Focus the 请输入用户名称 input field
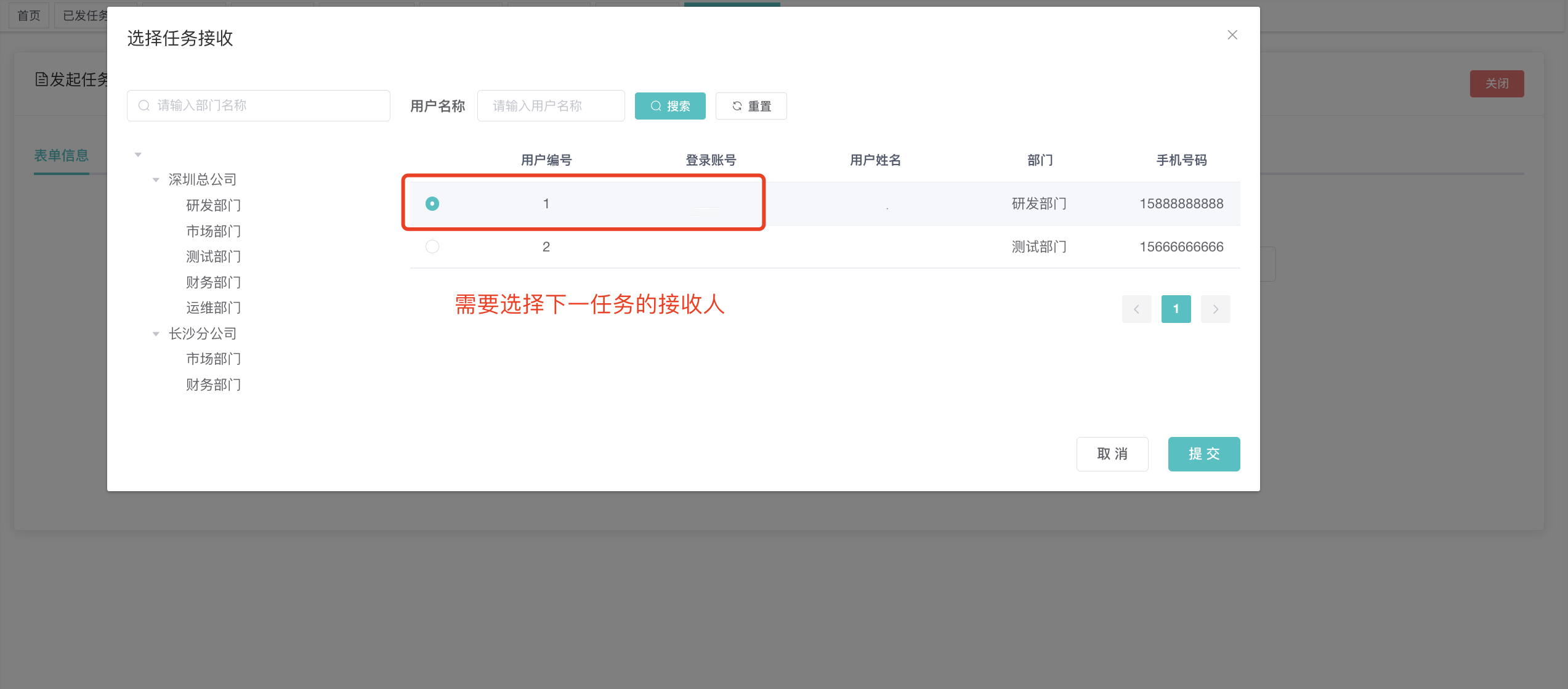 551,106
